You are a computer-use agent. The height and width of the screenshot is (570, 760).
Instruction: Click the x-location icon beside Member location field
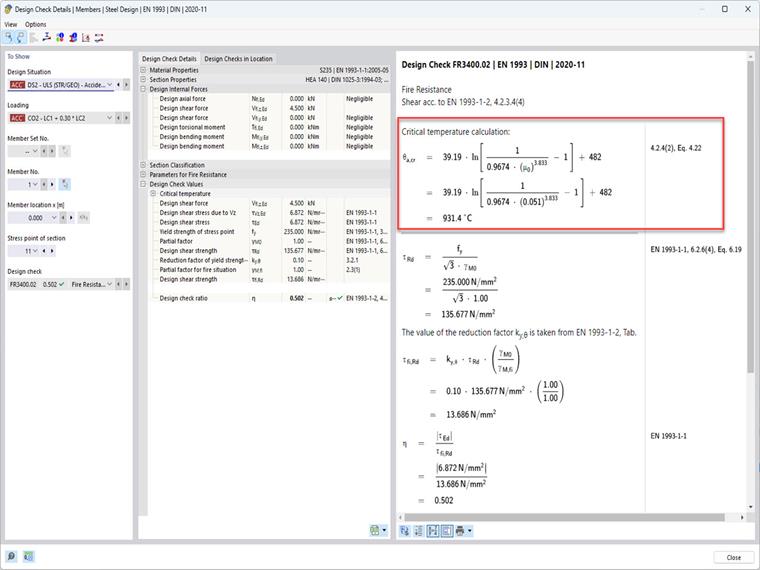83,218
